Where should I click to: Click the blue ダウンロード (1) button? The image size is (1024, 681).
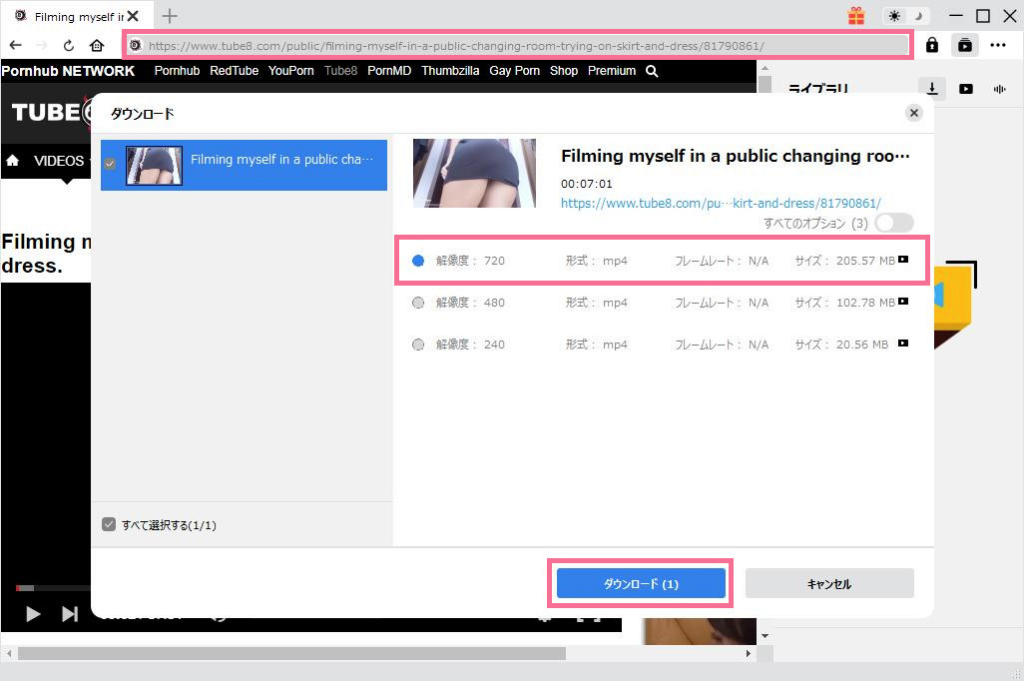(x=641, y=584)
